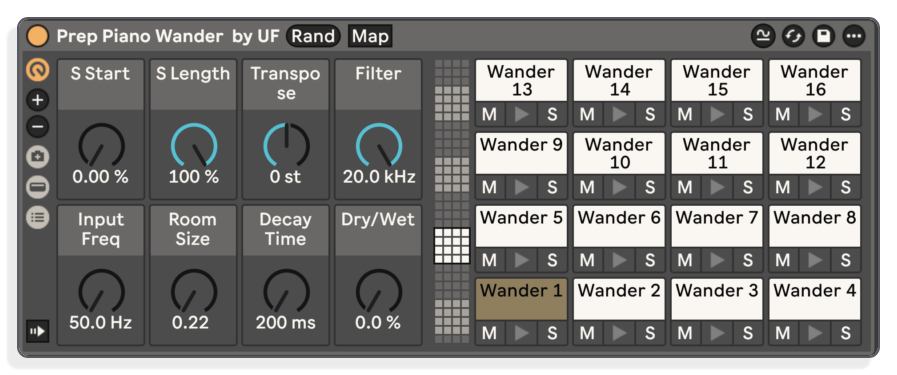
Task: Select the Wander 1 pad
Action: [x=521, y=300]
